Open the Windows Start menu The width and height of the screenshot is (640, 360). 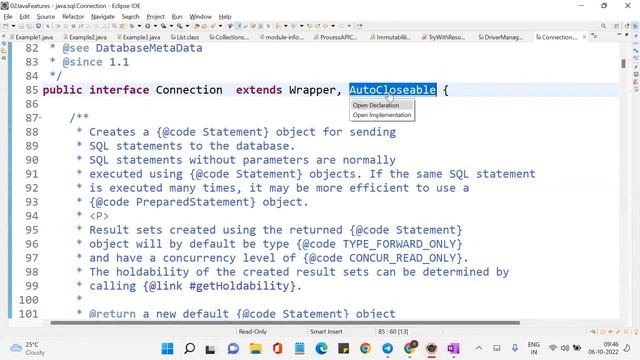click(167, 349)
